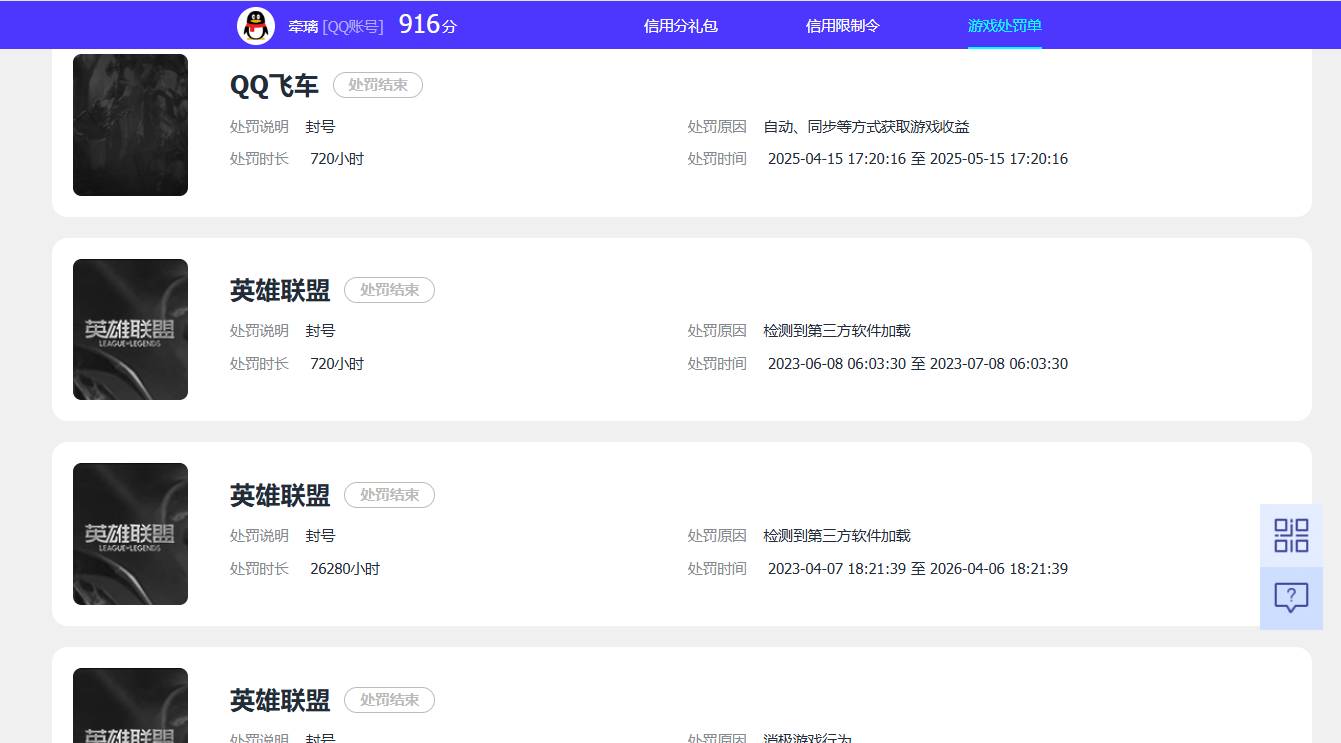The image size is (1341, 743).
Task: Click 处罚结束 badge on the bottom 英雄联盟 card
Action: [389, 700]
